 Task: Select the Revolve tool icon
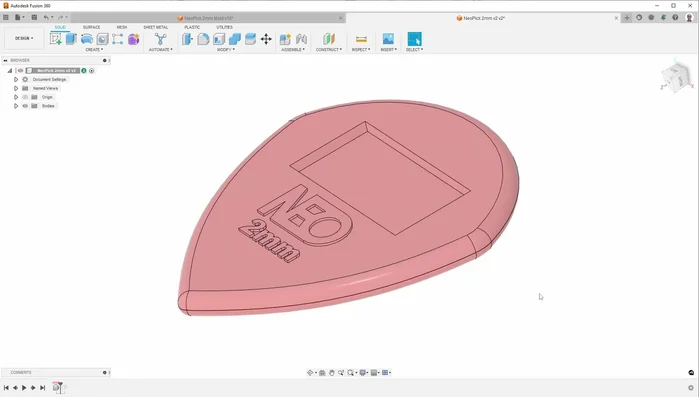pyautogui.click(x=87, y=39)
